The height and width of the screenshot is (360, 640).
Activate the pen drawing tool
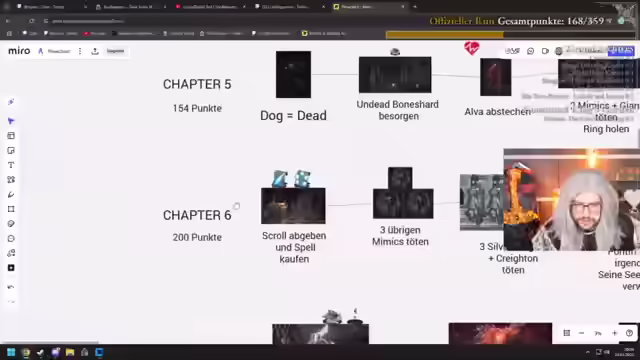(11, 194)
